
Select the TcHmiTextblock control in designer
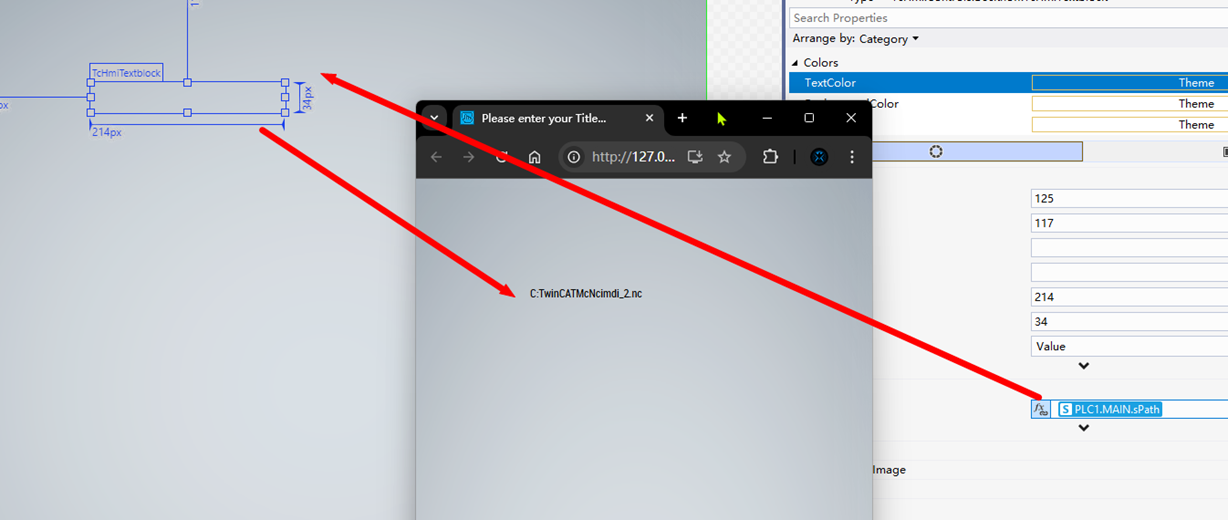pos(187,98)
